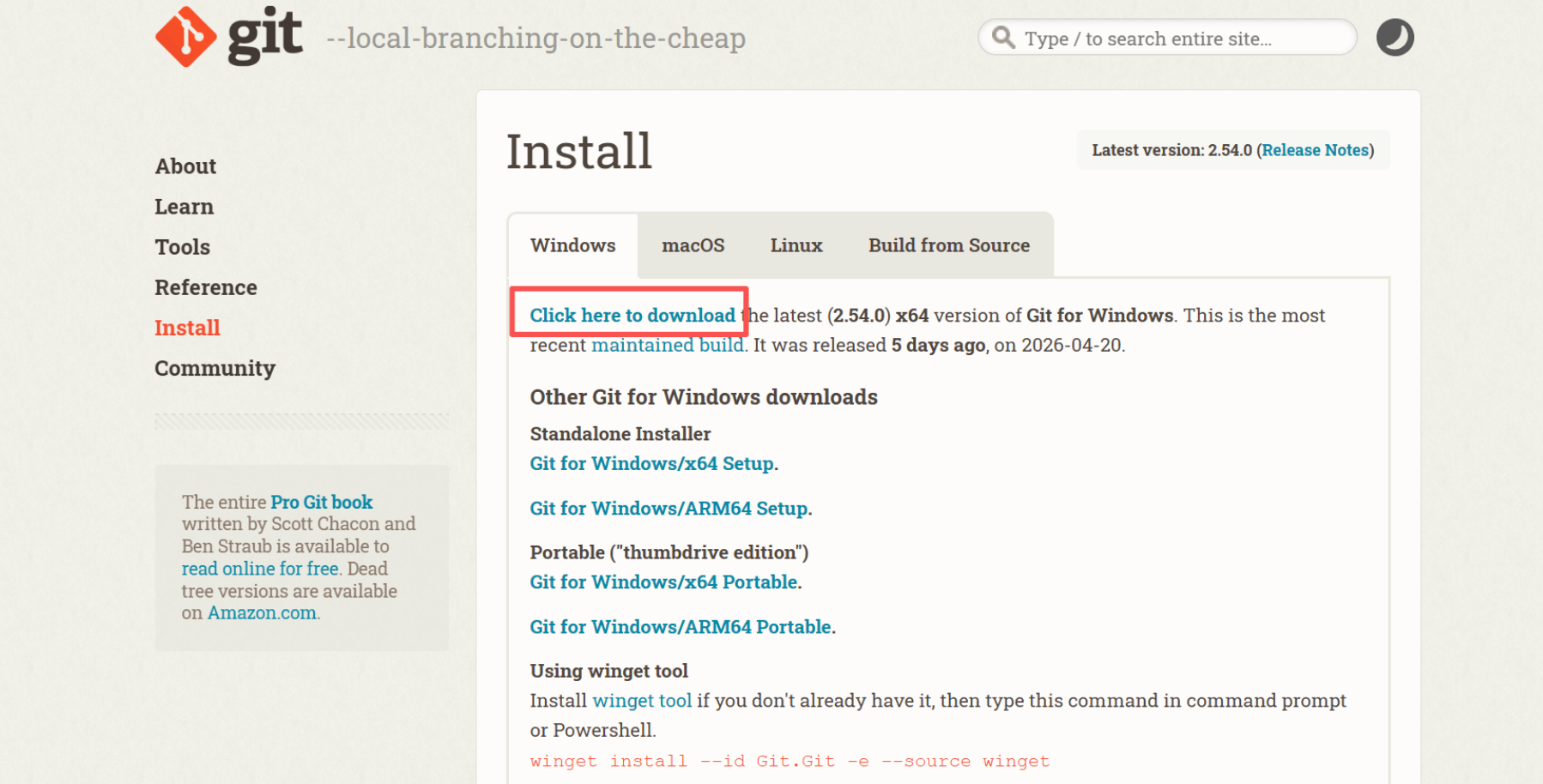Screen dimensions: 1543x784
Task: Click the "Standalone Installer" subheading
Action: pyautogui.click(x=620, y=434)
